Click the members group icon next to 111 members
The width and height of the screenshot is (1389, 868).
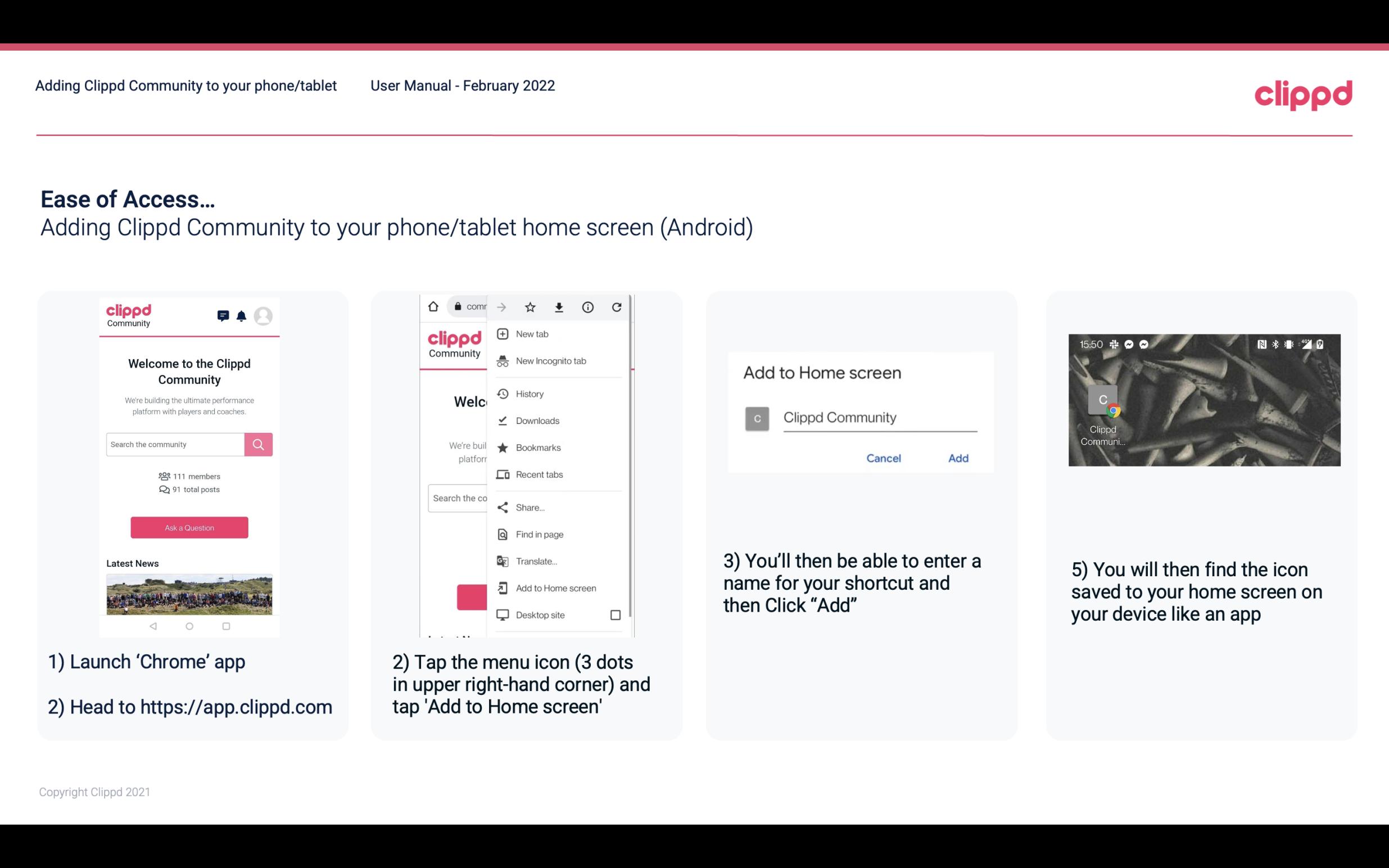(163, 474)
